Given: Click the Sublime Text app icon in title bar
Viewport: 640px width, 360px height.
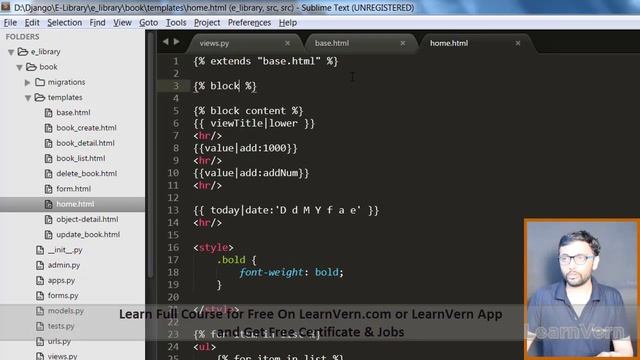Looking at the screenshot, I should point(5,7).
